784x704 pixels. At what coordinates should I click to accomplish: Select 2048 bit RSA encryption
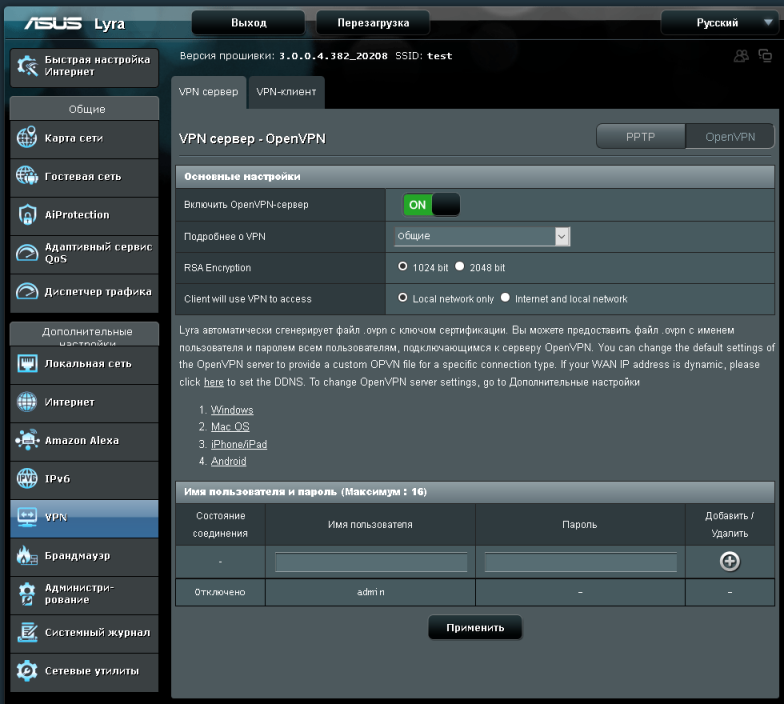pyautogui.click(x=460, y=266)
